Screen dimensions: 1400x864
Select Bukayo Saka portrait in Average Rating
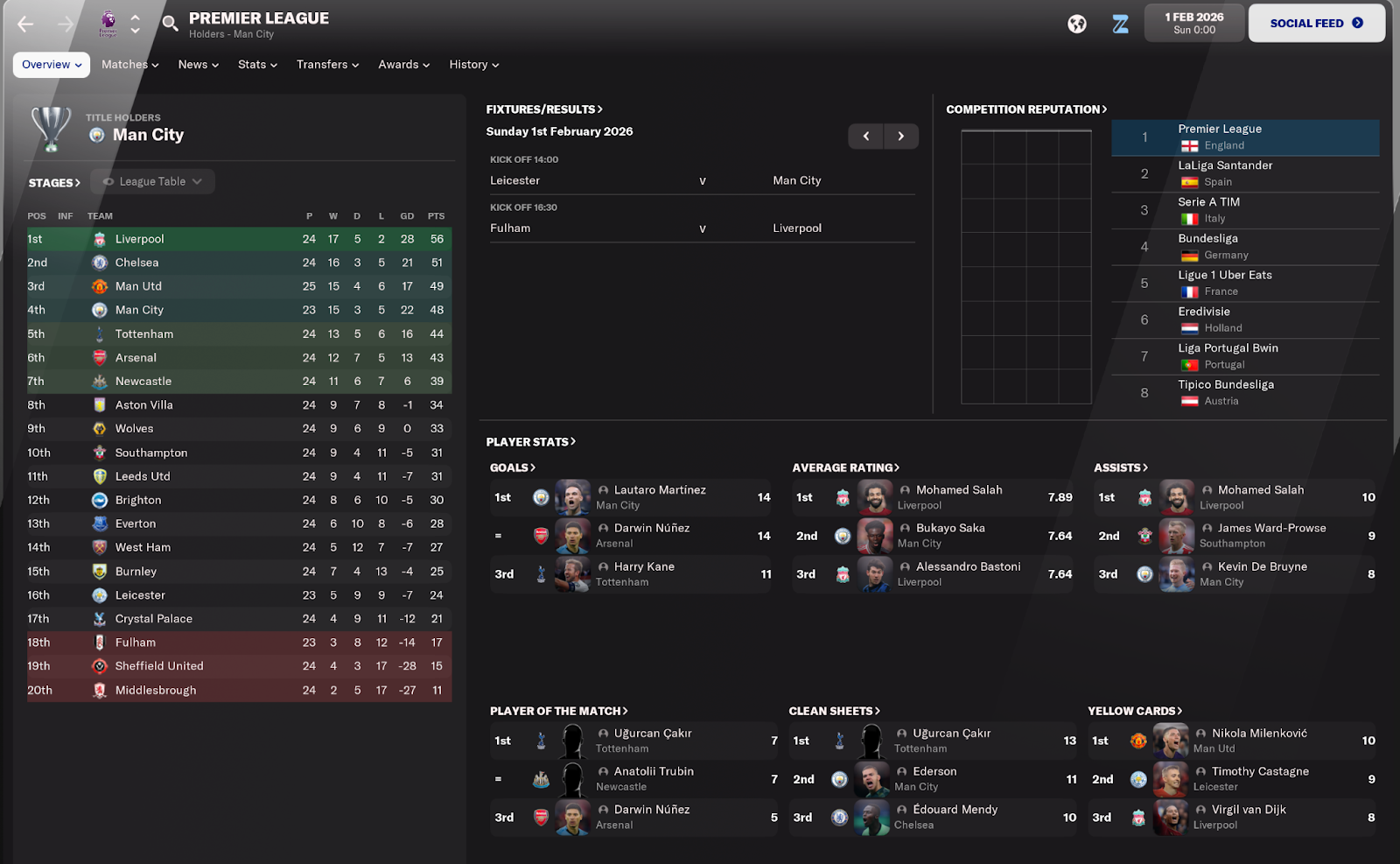pos(874,536)
